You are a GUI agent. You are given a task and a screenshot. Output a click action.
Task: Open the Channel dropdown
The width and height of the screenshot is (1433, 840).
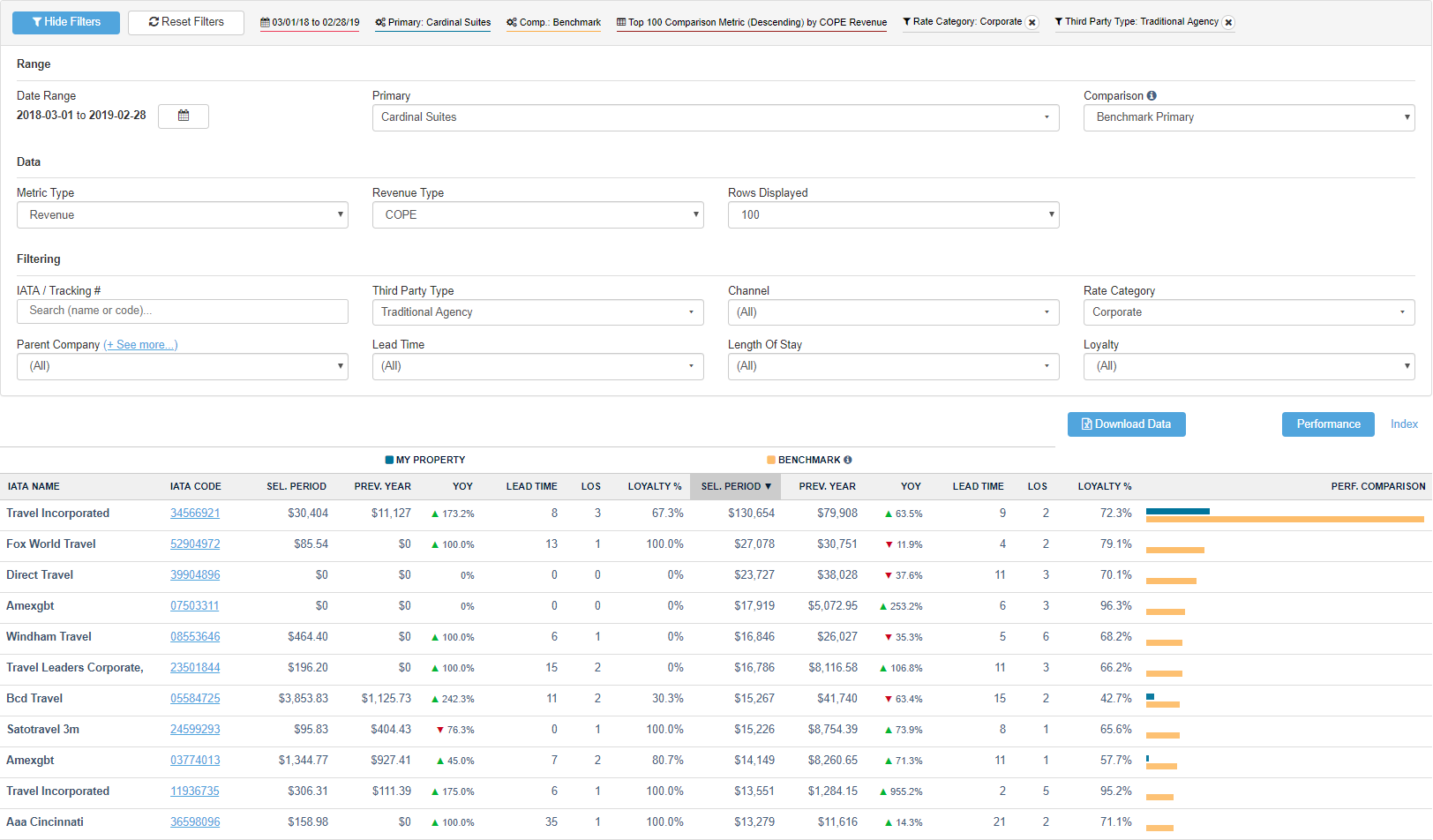coord(894,312)
